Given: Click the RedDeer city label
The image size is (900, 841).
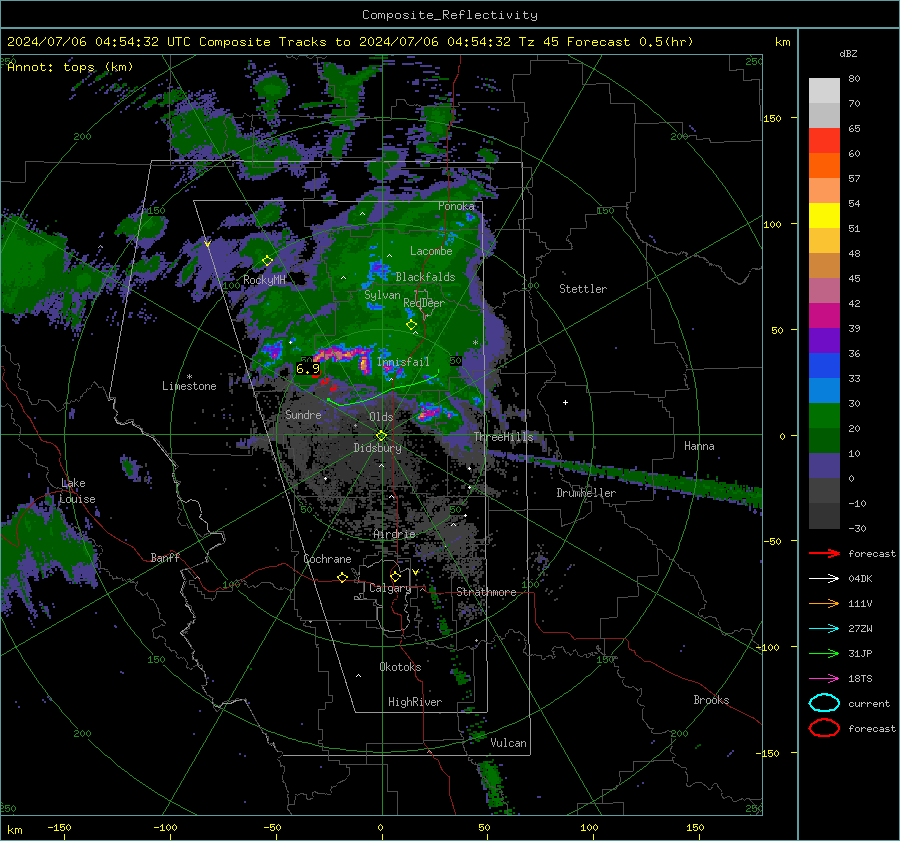Looking at the screenshot, I should (424, 303).
